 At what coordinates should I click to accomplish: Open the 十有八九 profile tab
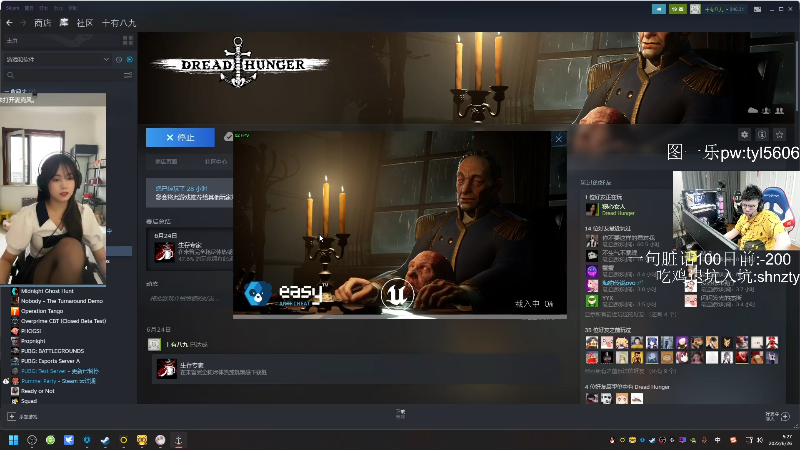[x=119, y=23]
